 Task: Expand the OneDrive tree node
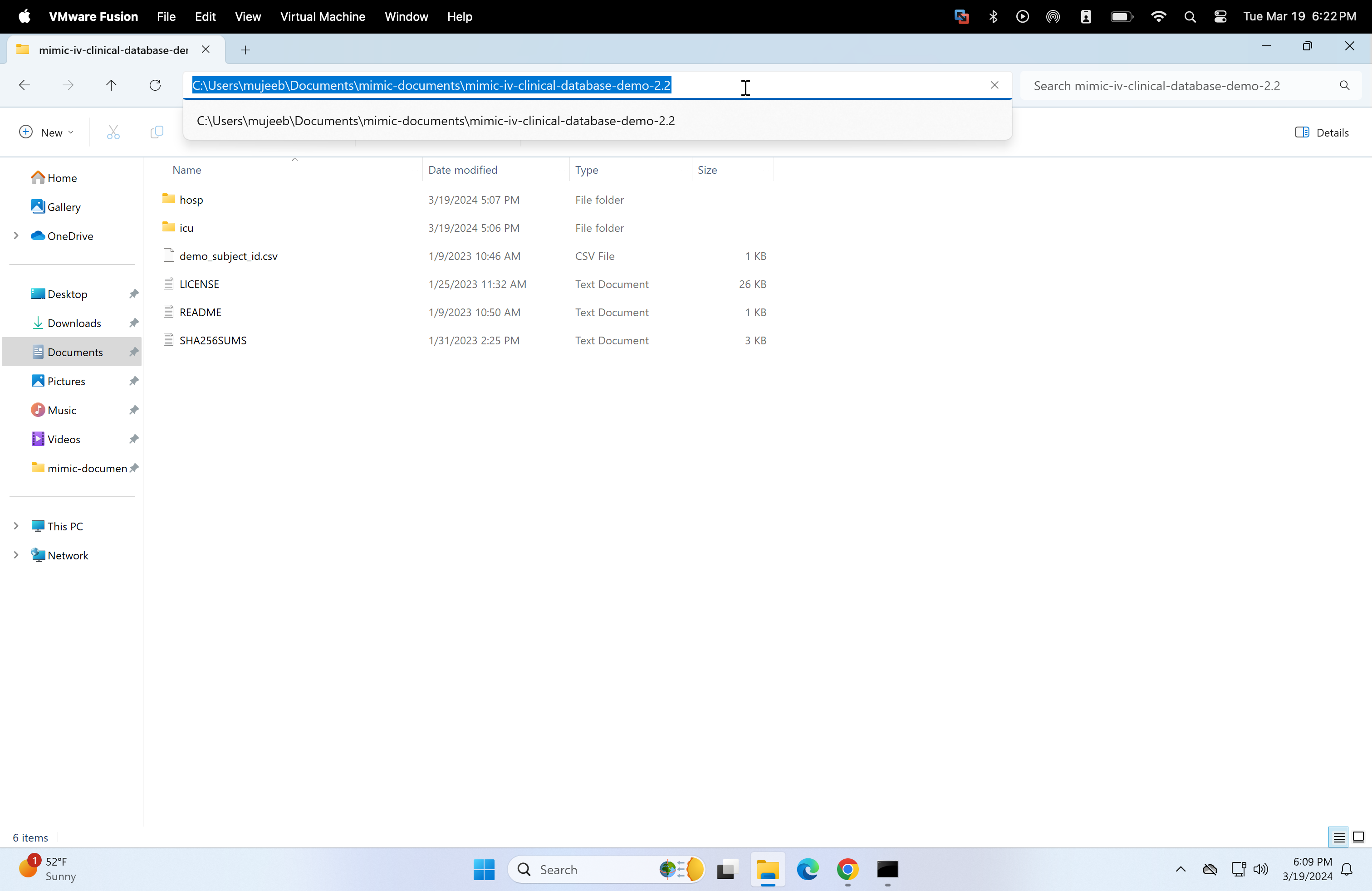pos(16,236)
